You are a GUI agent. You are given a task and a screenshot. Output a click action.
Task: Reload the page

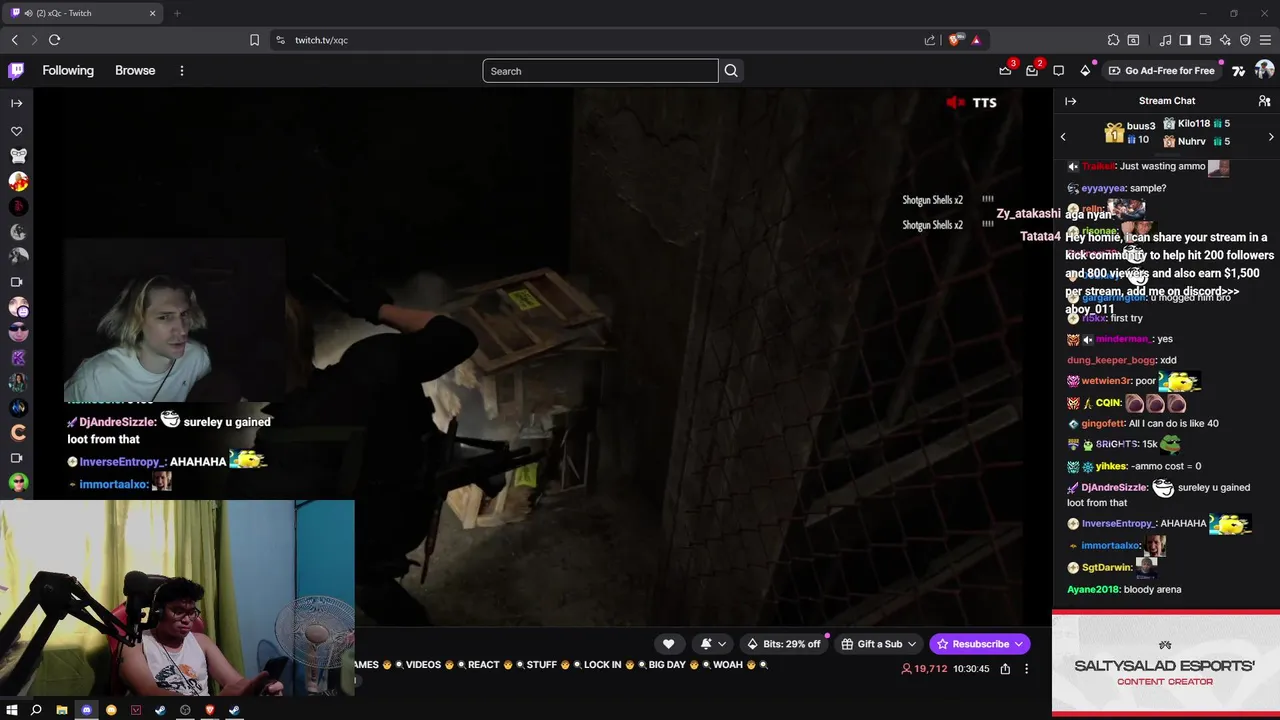pyautogui.click(x=54, y=40)
